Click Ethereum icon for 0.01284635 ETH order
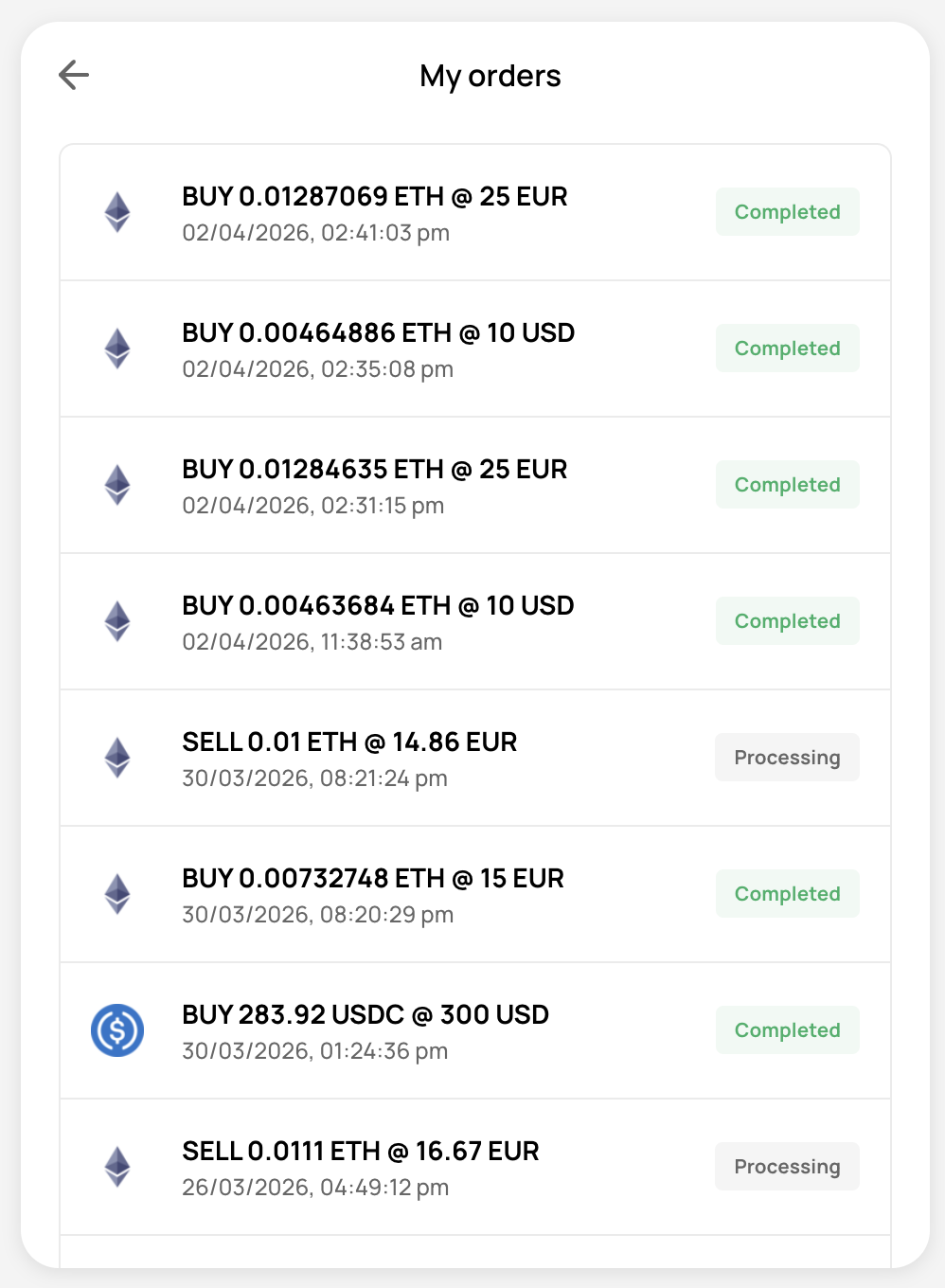The height and width of the screenshot is (1288, 945). coord(117,485)
